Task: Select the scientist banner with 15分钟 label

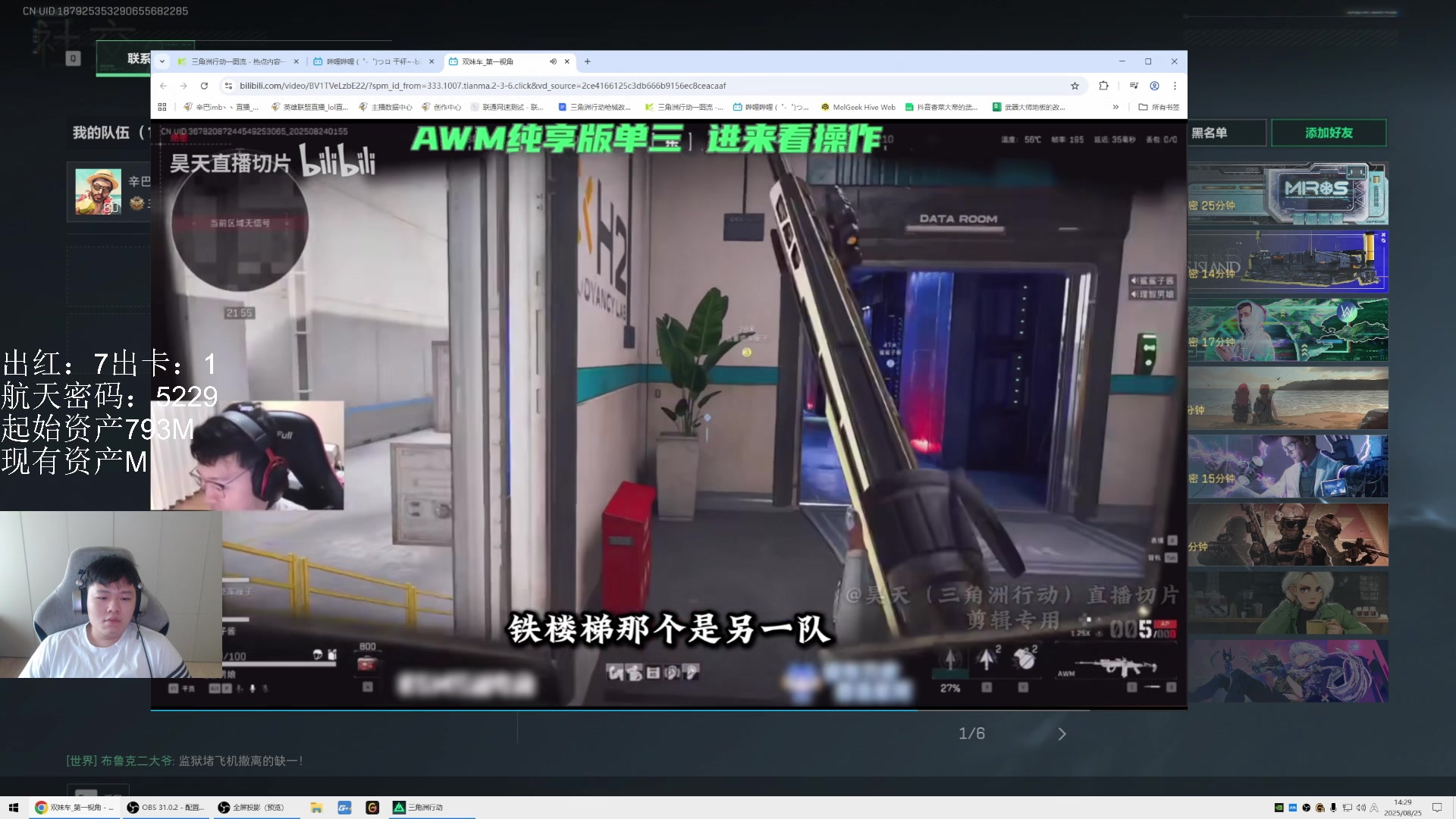Action: click(1288, 466)
